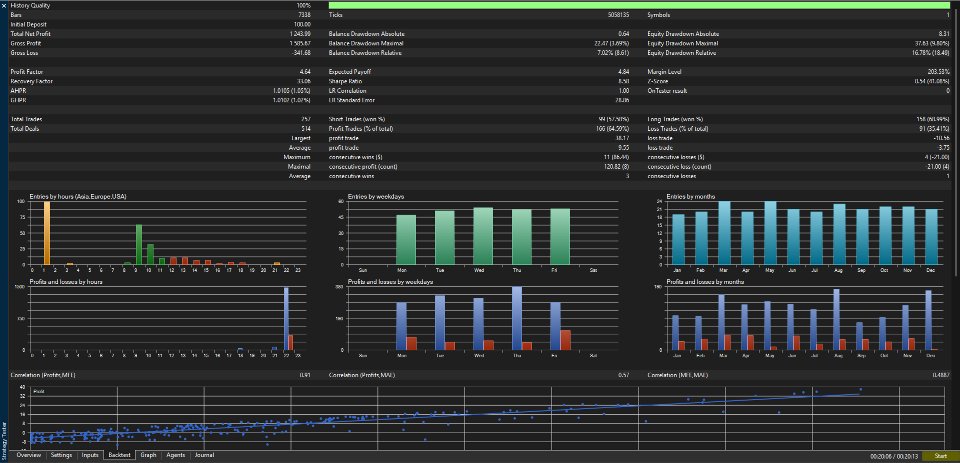Open the Journal tab
This screenshot has width=960, height=463.
coord(204,455)
